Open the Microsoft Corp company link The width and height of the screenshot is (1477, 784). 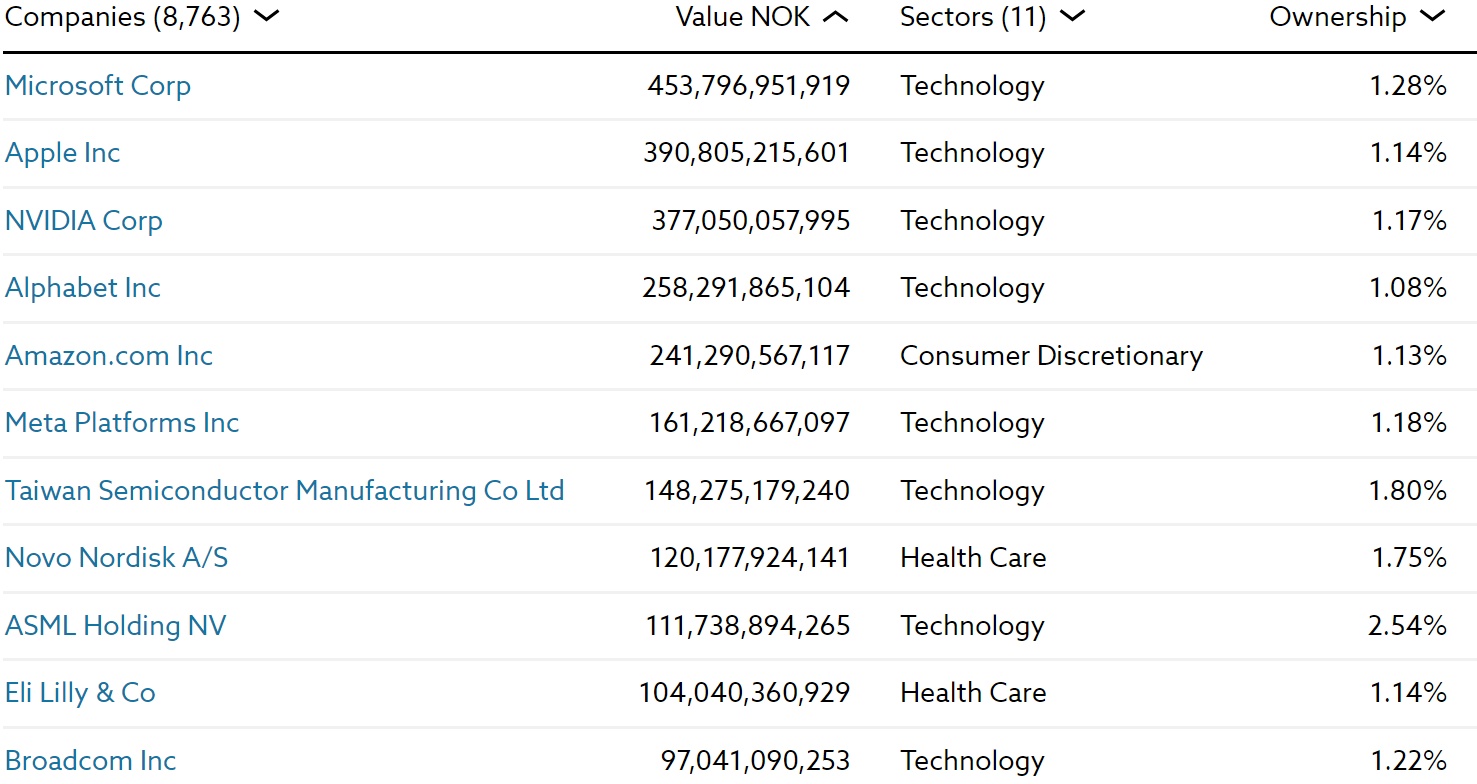coord(98,86)
